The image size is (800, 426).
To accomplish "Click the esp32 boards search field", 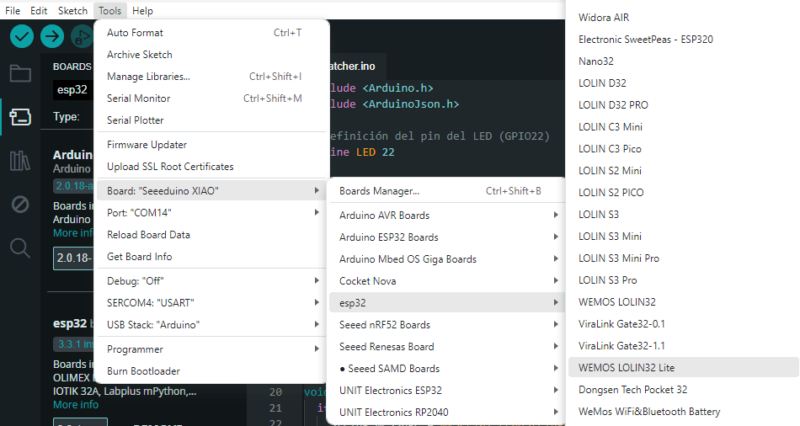I will coord(73,90).
